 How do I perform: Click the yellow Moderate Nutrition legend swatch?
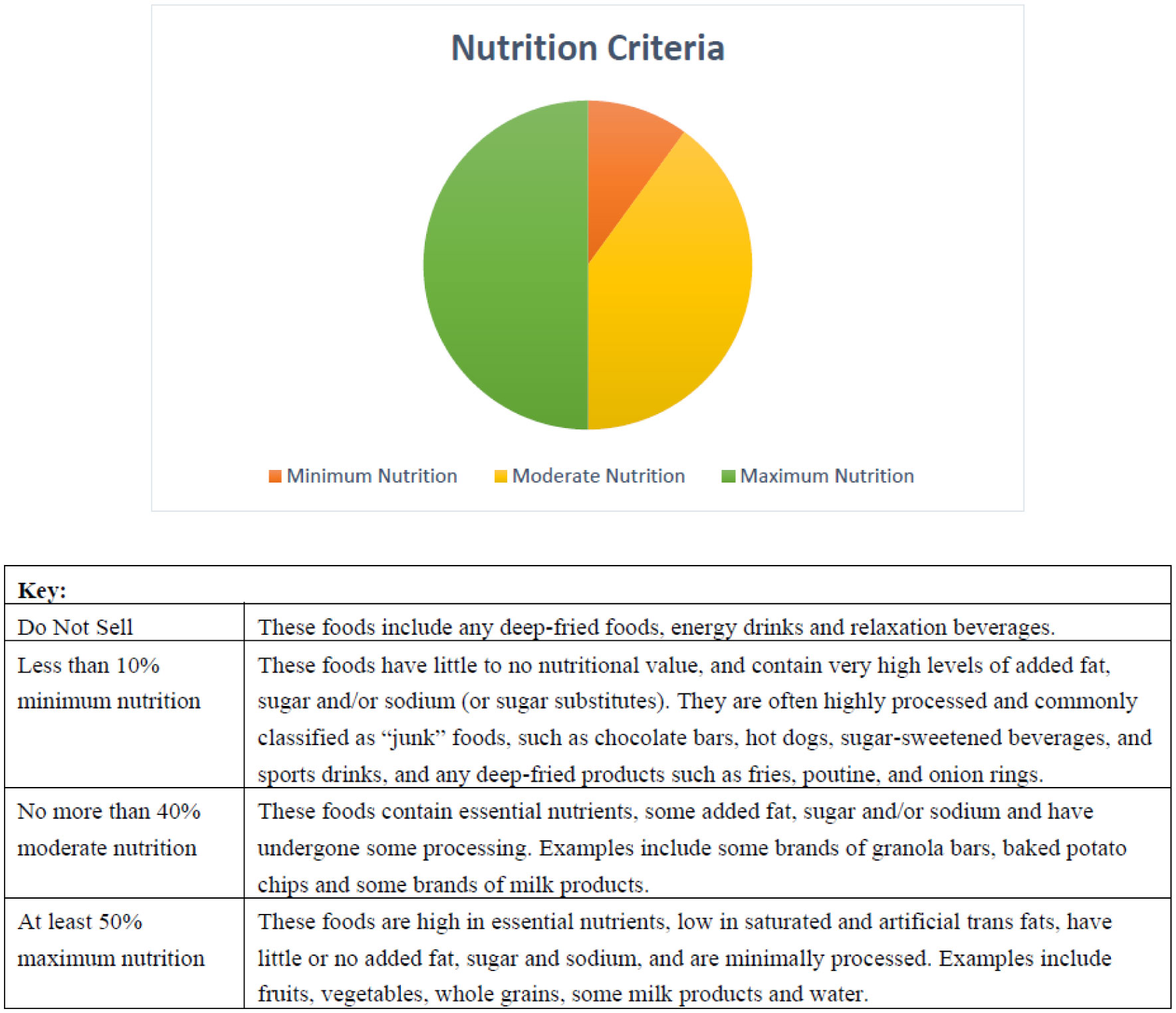[501, 476]
